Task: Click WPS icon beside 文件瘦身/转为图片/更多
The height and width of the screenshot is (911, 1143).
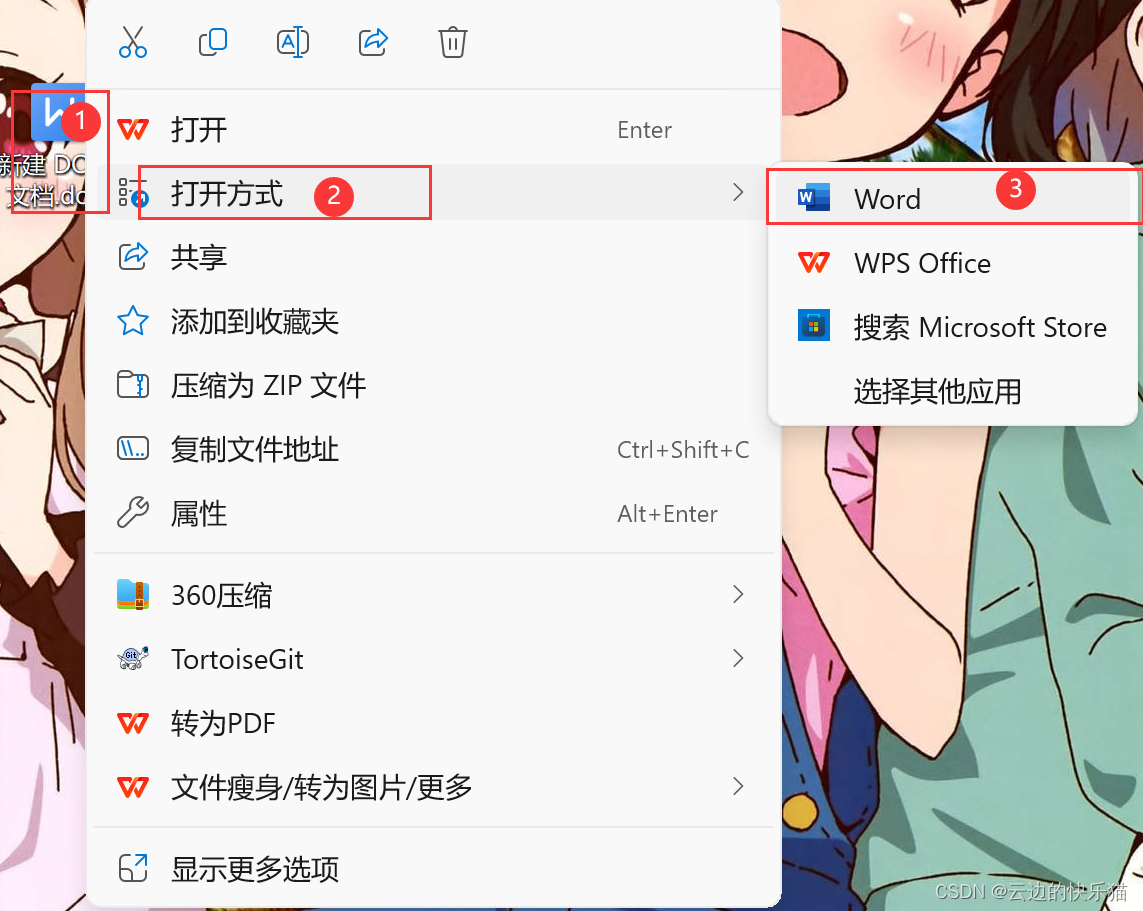Action: pyautogui.click(x=133, y=788)
